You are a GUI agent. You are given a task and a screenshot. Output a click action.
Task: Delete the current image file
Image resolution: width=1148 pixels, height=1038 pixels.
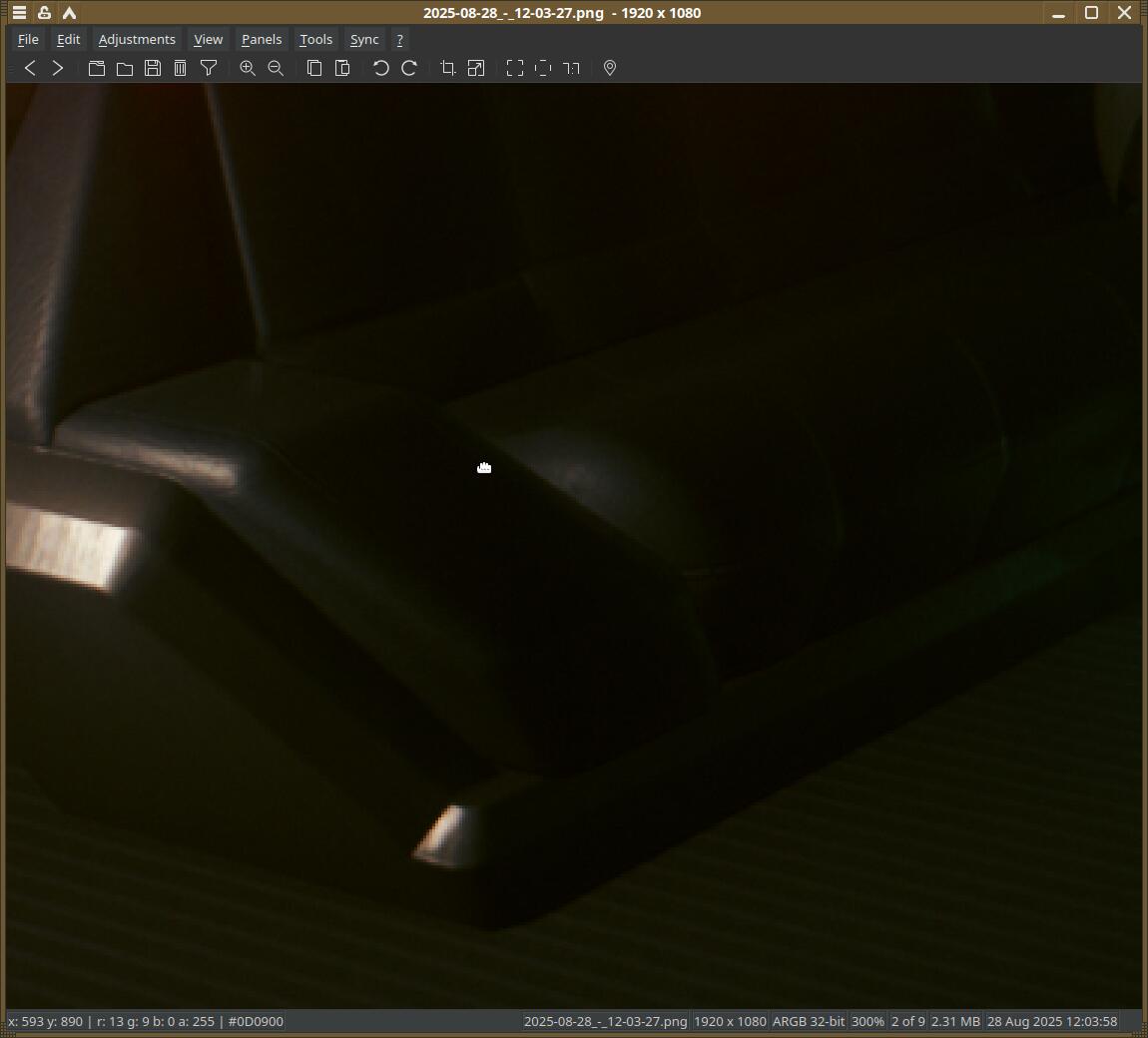(180, 68)
